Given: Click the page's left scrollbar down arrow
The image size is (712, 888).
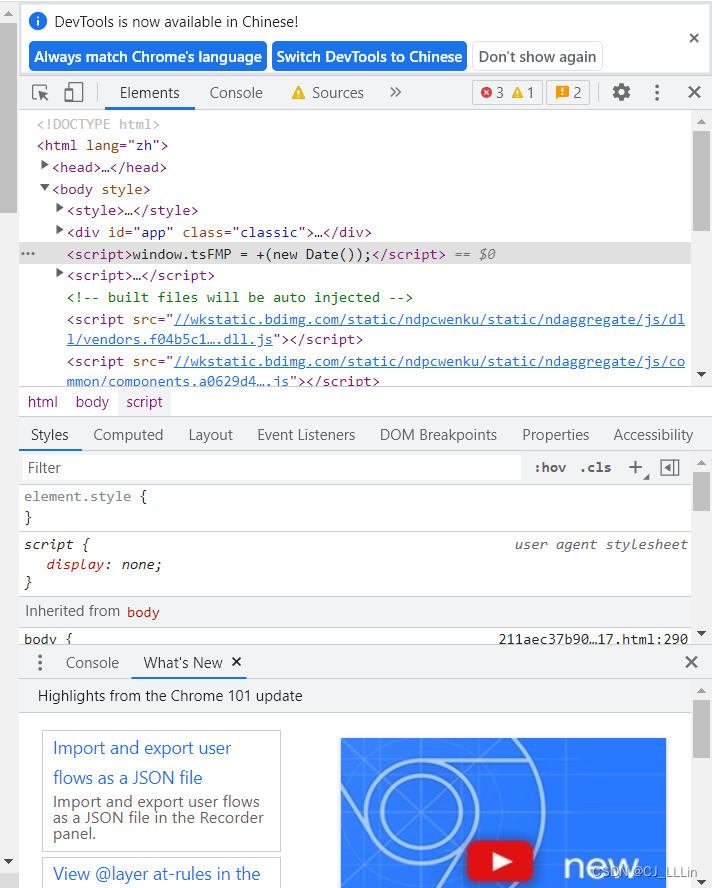Looking at the screenshot, I should coord(8,862).
